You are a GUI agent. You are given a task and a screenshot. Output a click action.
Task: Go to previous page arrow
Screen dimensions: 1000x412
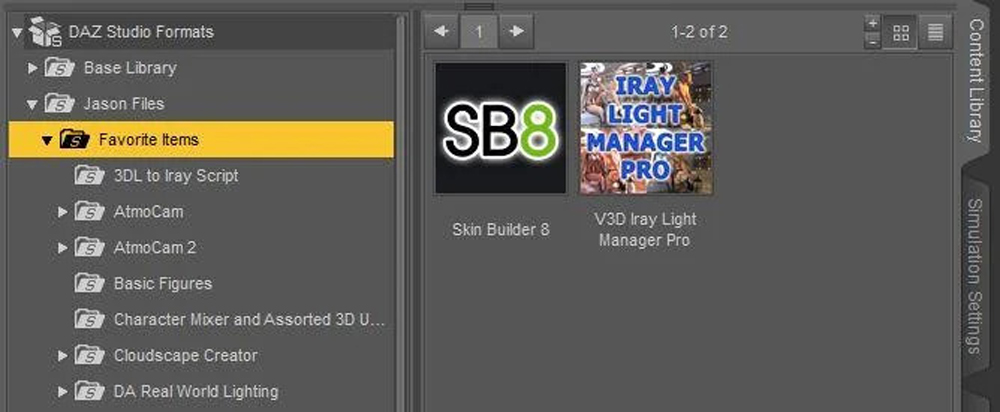441,31
